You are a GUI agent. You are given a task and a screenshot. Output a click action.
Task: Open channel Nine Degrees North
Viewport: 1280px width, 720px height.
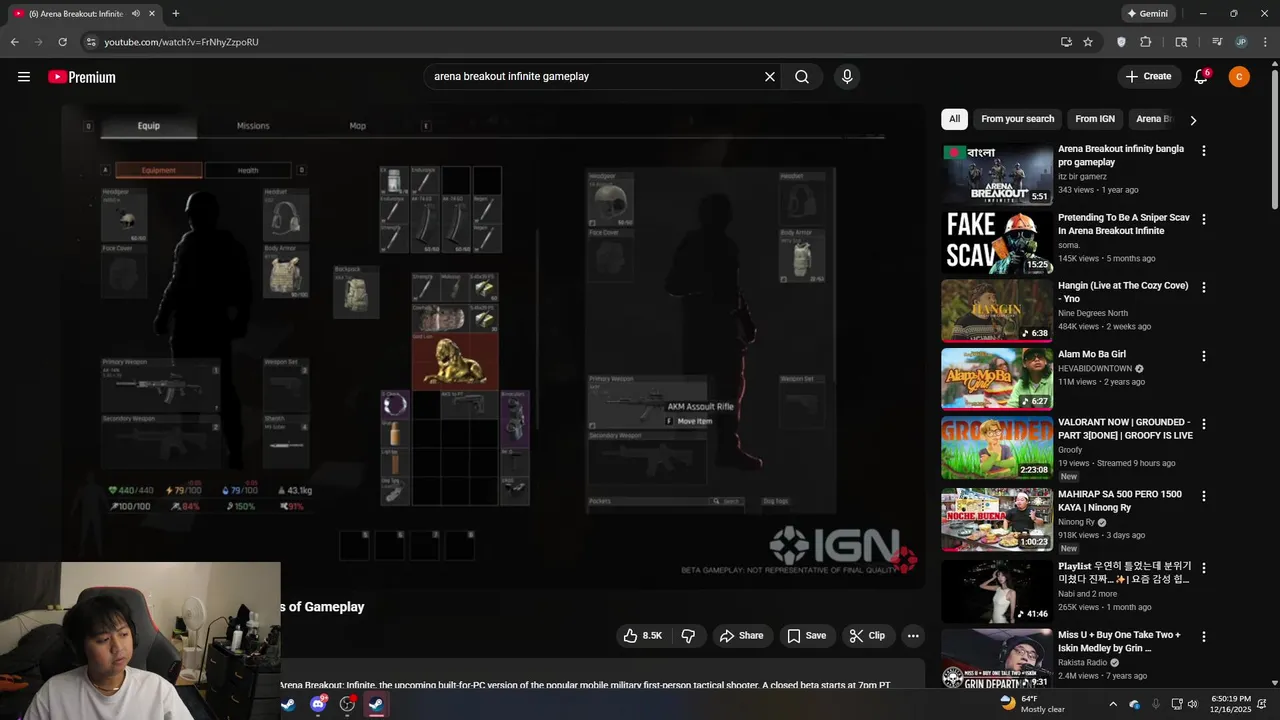click(1093, 313)
